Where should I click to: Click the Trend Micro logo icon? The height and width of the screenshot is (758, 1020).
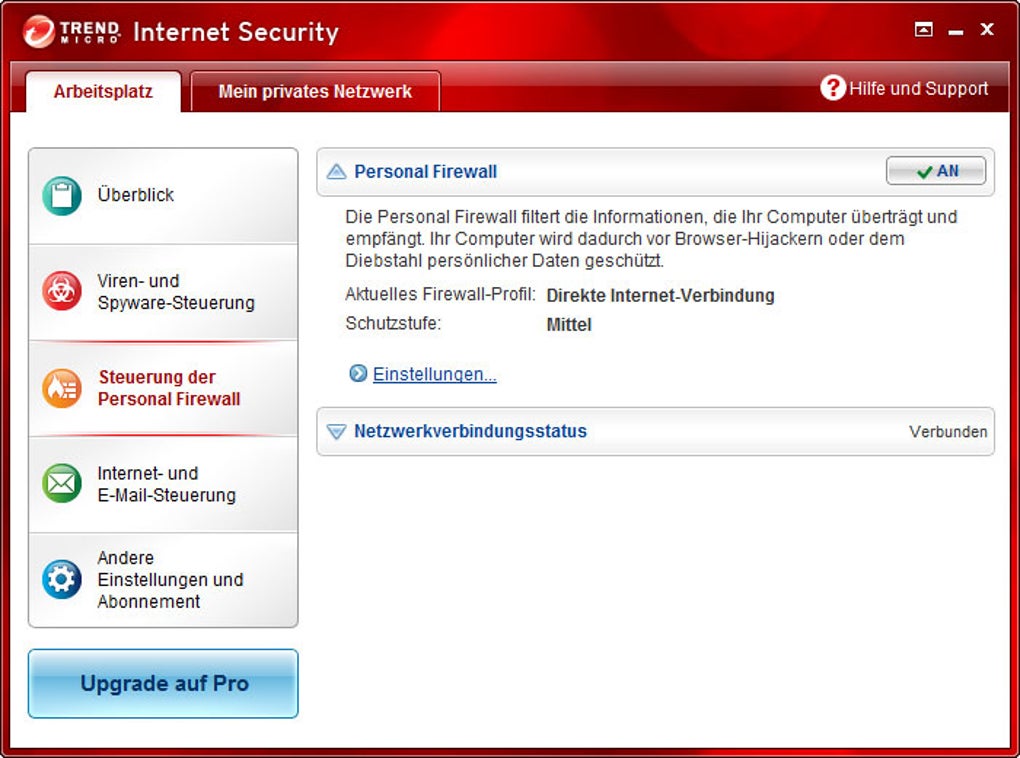click(41, 32)
